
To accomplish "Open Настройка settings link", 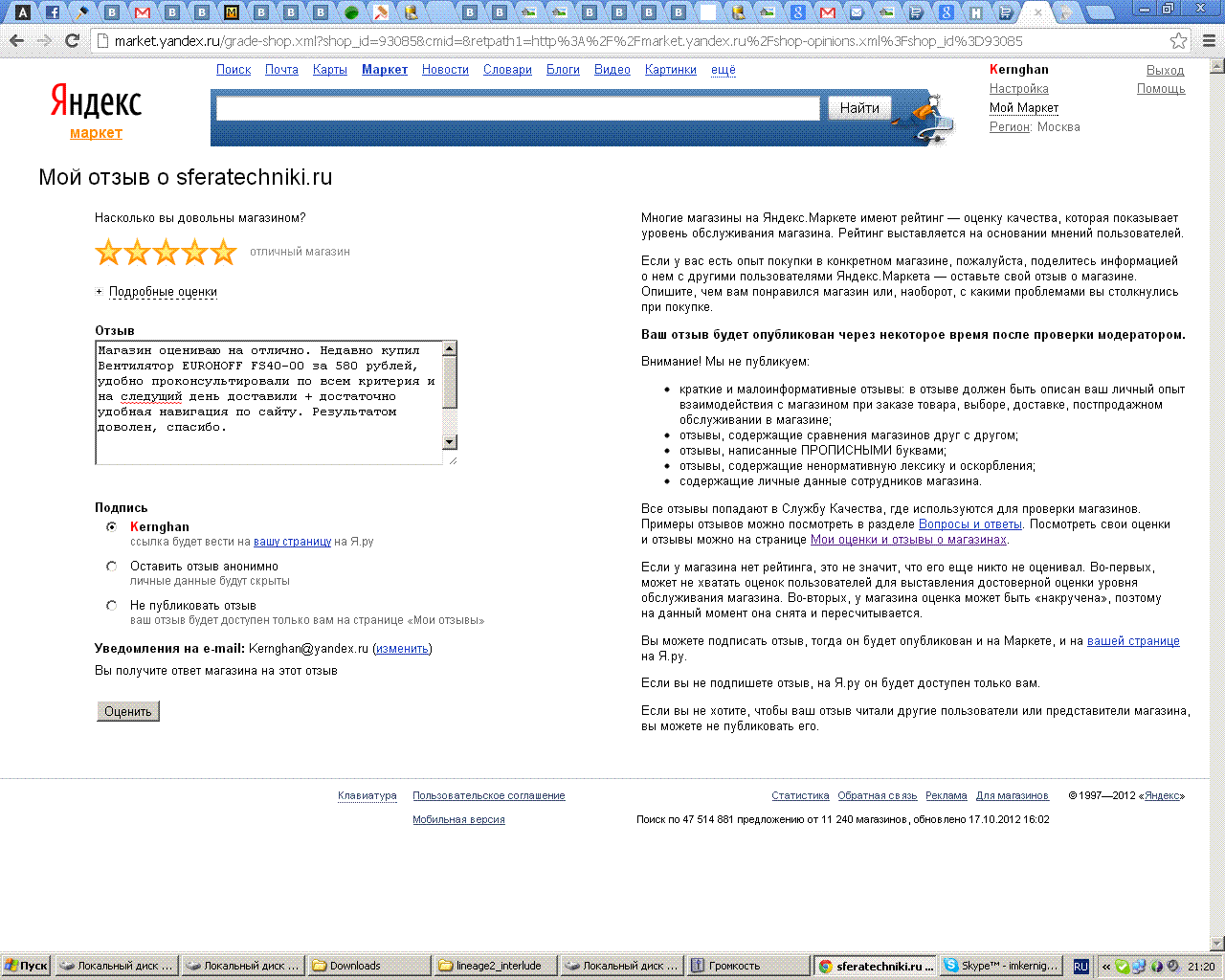I will (x=1019, y=89).
